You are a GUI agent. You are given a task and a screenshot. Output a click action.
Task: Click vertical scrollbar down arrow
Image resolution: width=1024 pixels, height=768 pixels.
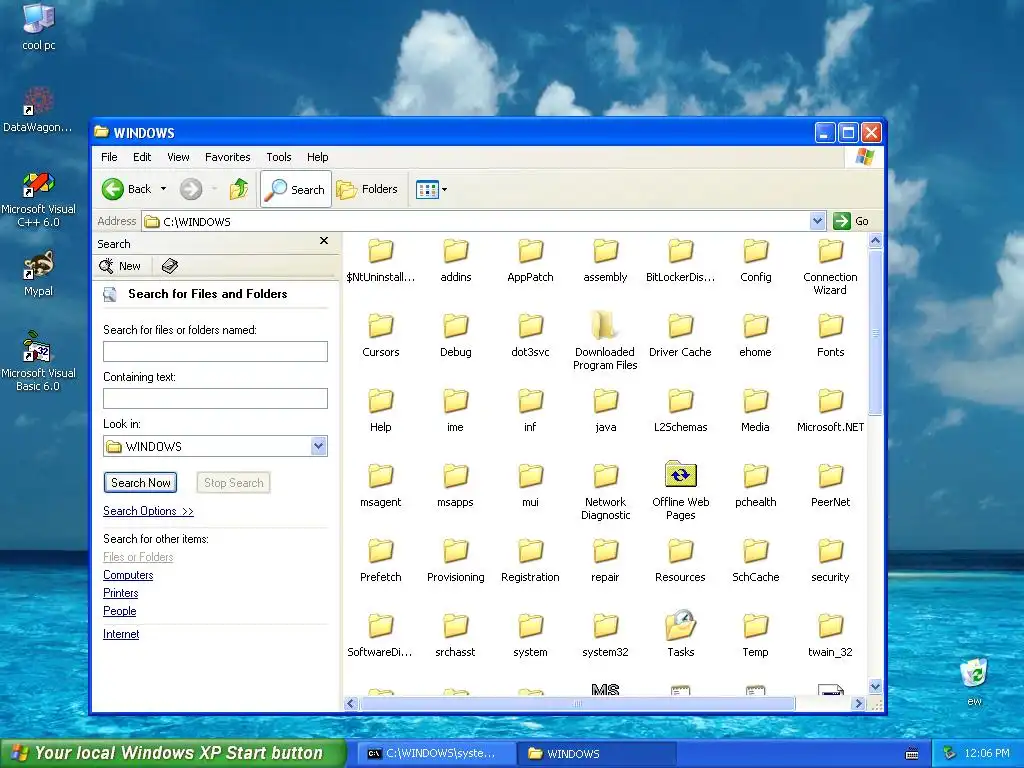tap(875, 686)
